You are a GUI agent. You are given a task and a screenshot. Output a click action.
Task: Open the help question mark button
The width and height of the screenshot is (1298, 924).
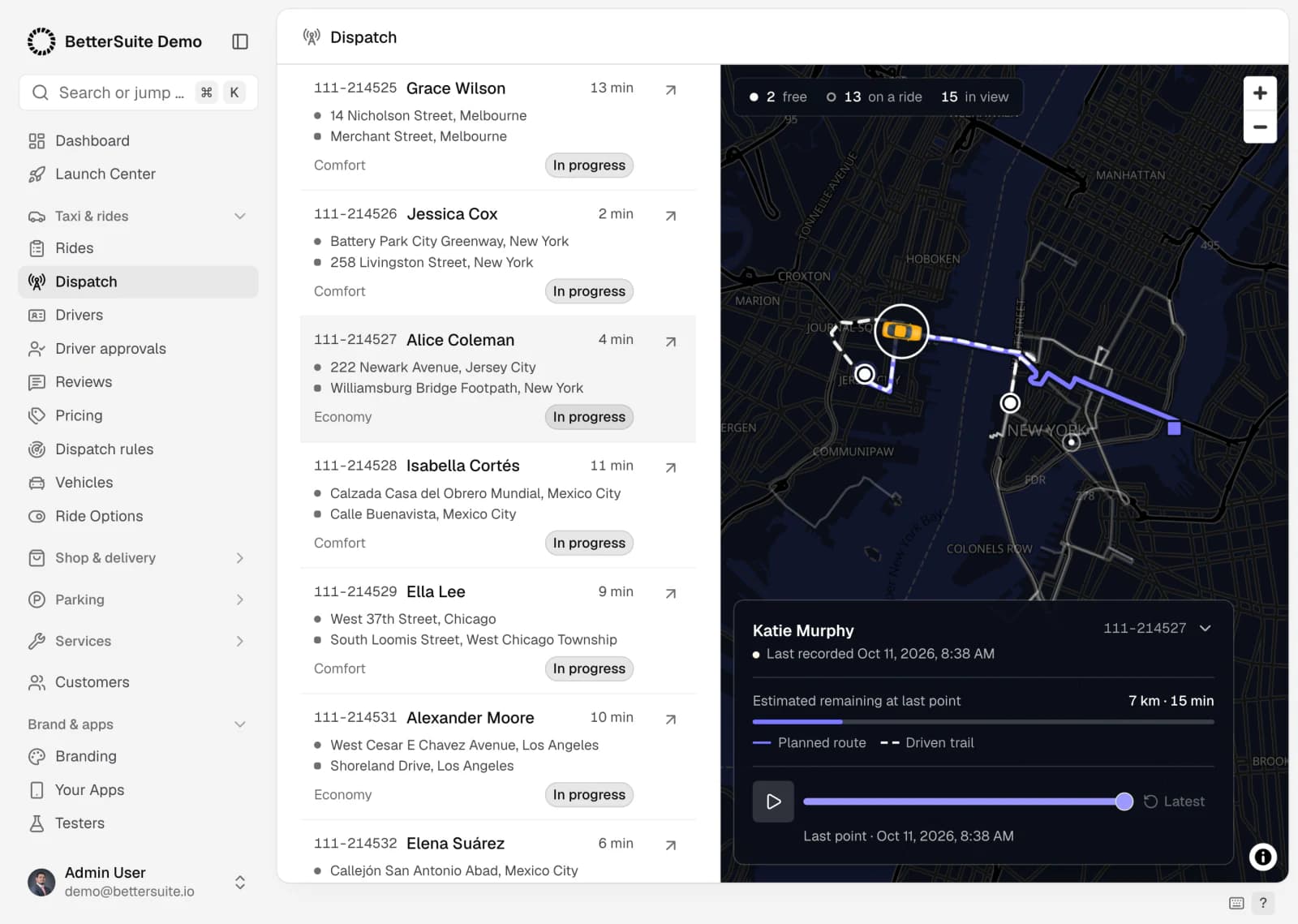pos(1263,903)
